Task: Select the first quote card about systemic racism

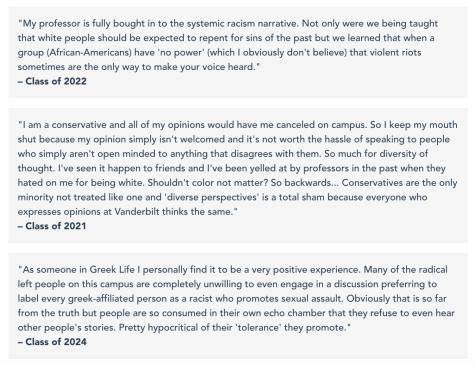Action: coord(238,52)
